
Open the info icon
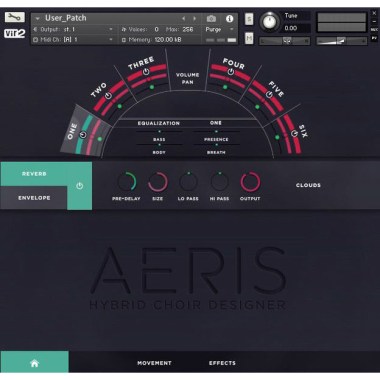[229, 19]
